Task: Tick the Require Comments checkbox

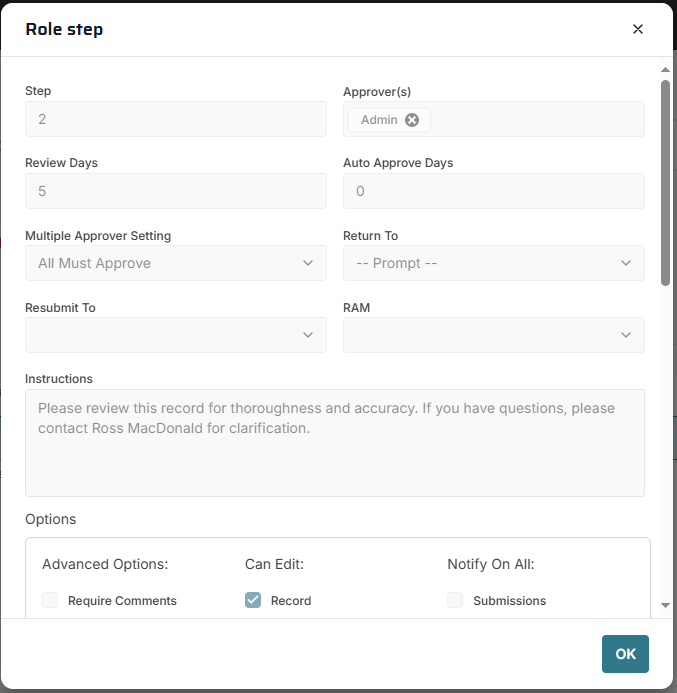Action: (x=50, y=600)
